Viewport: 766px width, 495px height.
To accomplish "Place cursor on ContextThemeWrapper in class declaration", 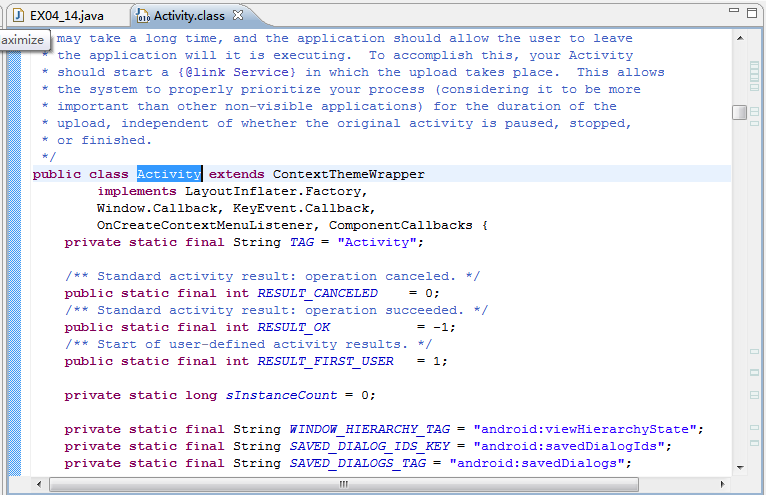I will click(348, 174).
